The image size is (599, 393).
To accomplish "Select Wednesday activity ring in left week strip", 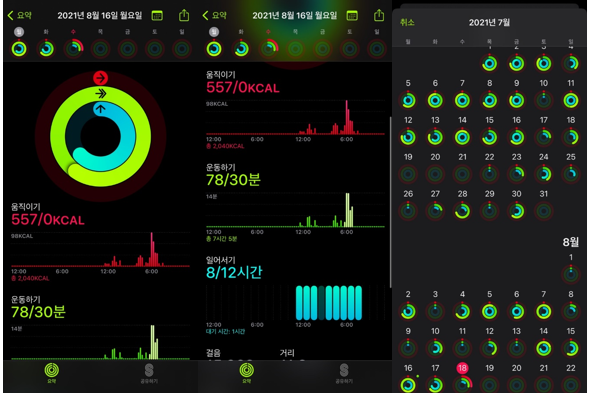I will (73, 49).
